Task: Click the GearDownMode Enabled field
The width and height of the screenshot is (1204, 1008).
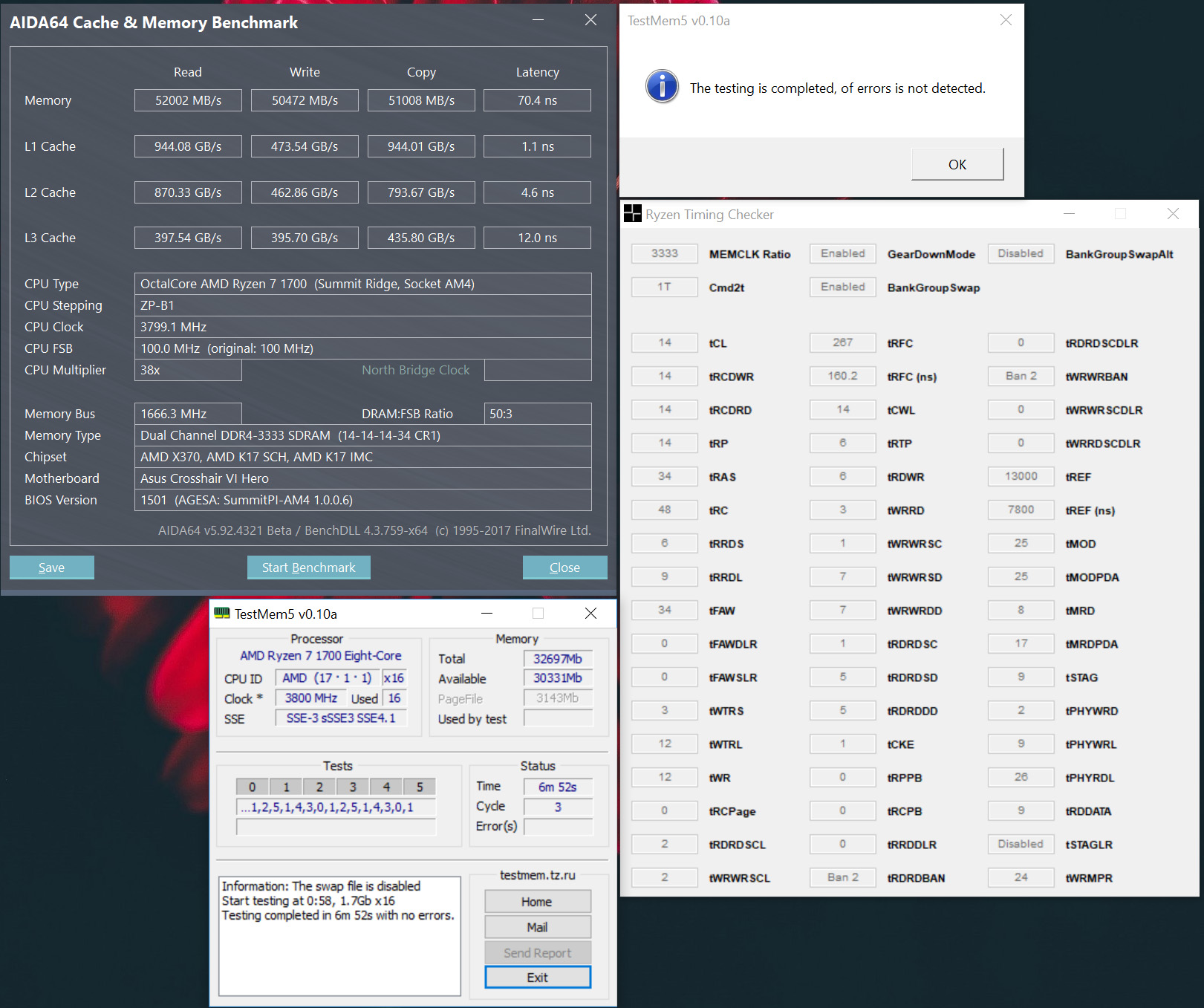Action: click(x=843, y=253)
